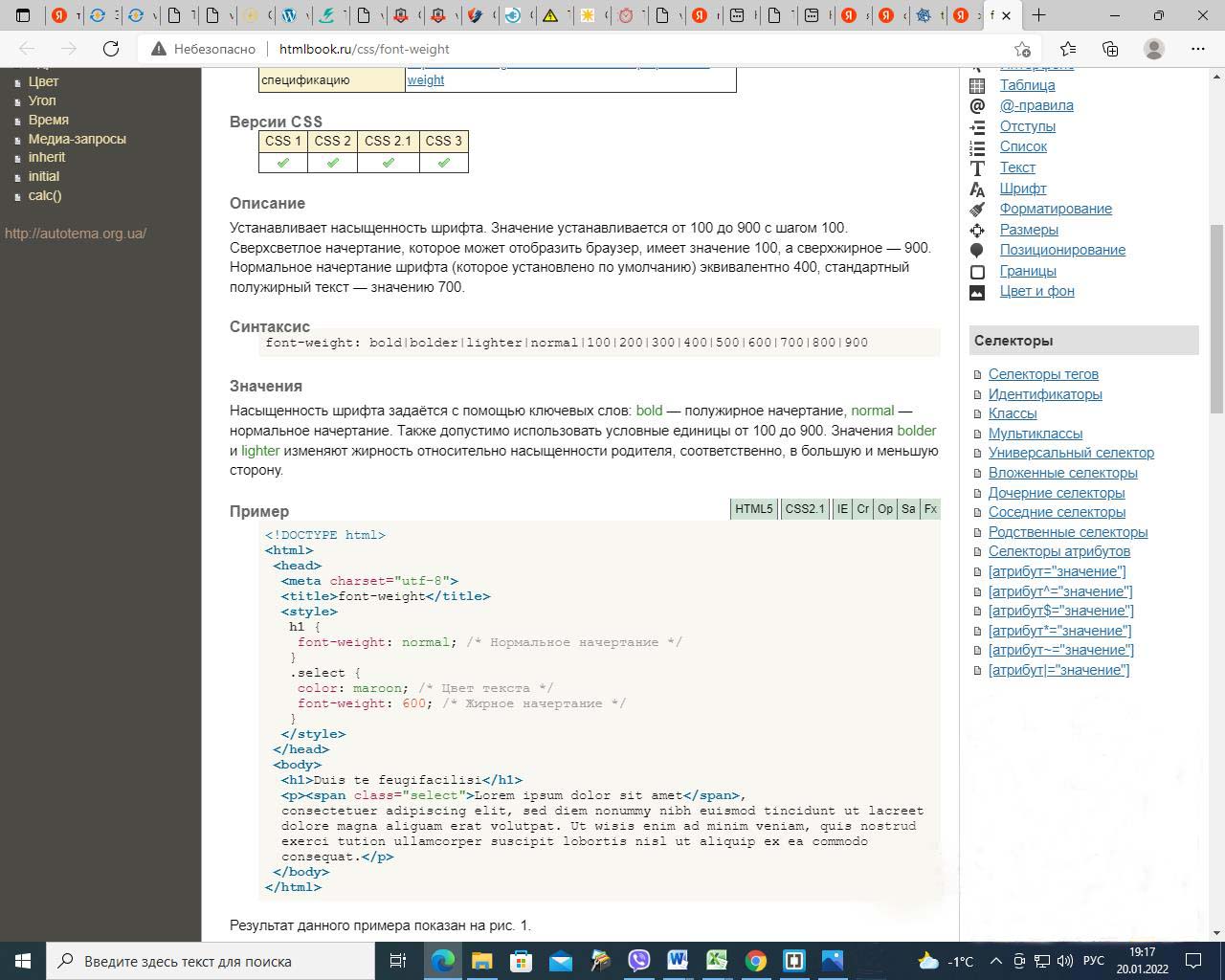Open a new browser tab
This screenshot has width=1225, height=980.
coord(1038,15)
